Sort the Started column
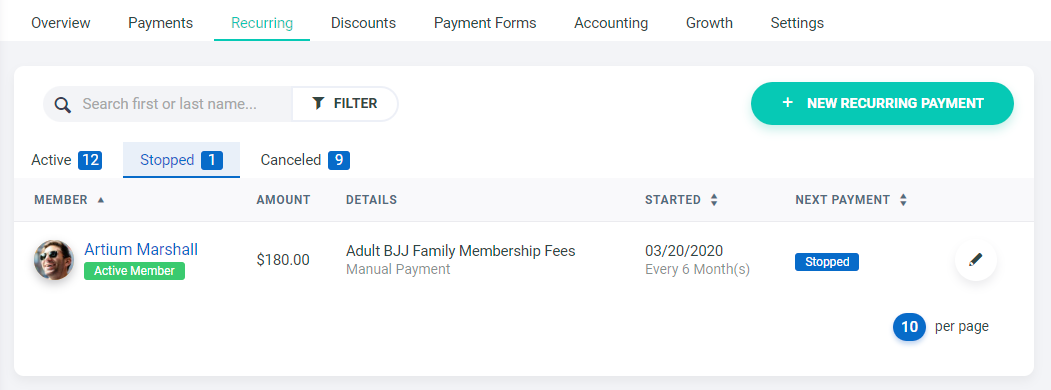The image size is (1051, 390). point(714,200)
